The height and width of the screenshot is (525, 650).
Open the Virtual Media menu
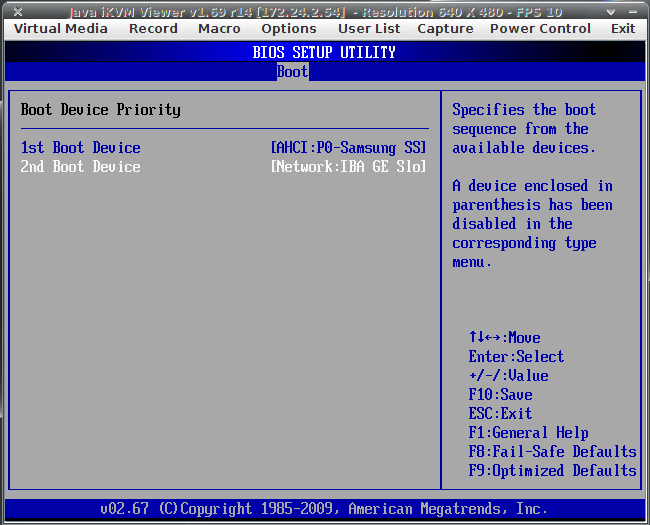pyautogui.click(x=60, y=29)
